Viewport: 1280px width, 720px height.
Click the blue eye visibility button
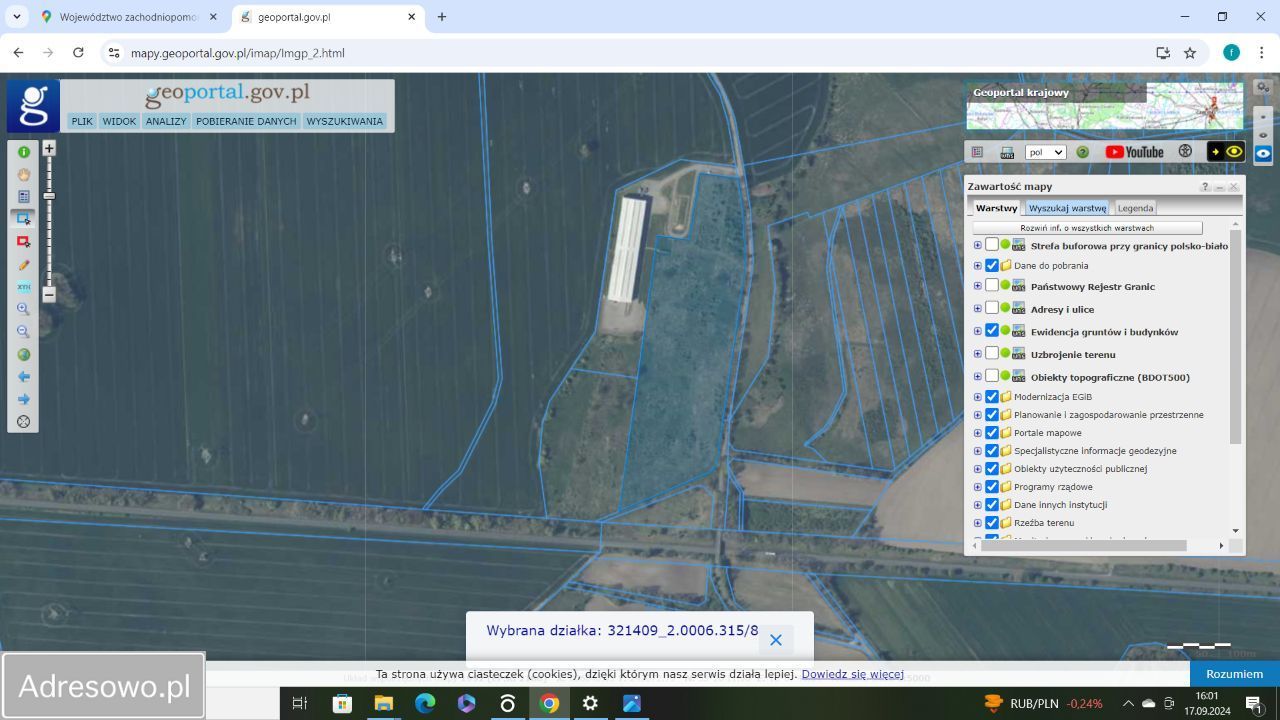[x=1263, y=154]
